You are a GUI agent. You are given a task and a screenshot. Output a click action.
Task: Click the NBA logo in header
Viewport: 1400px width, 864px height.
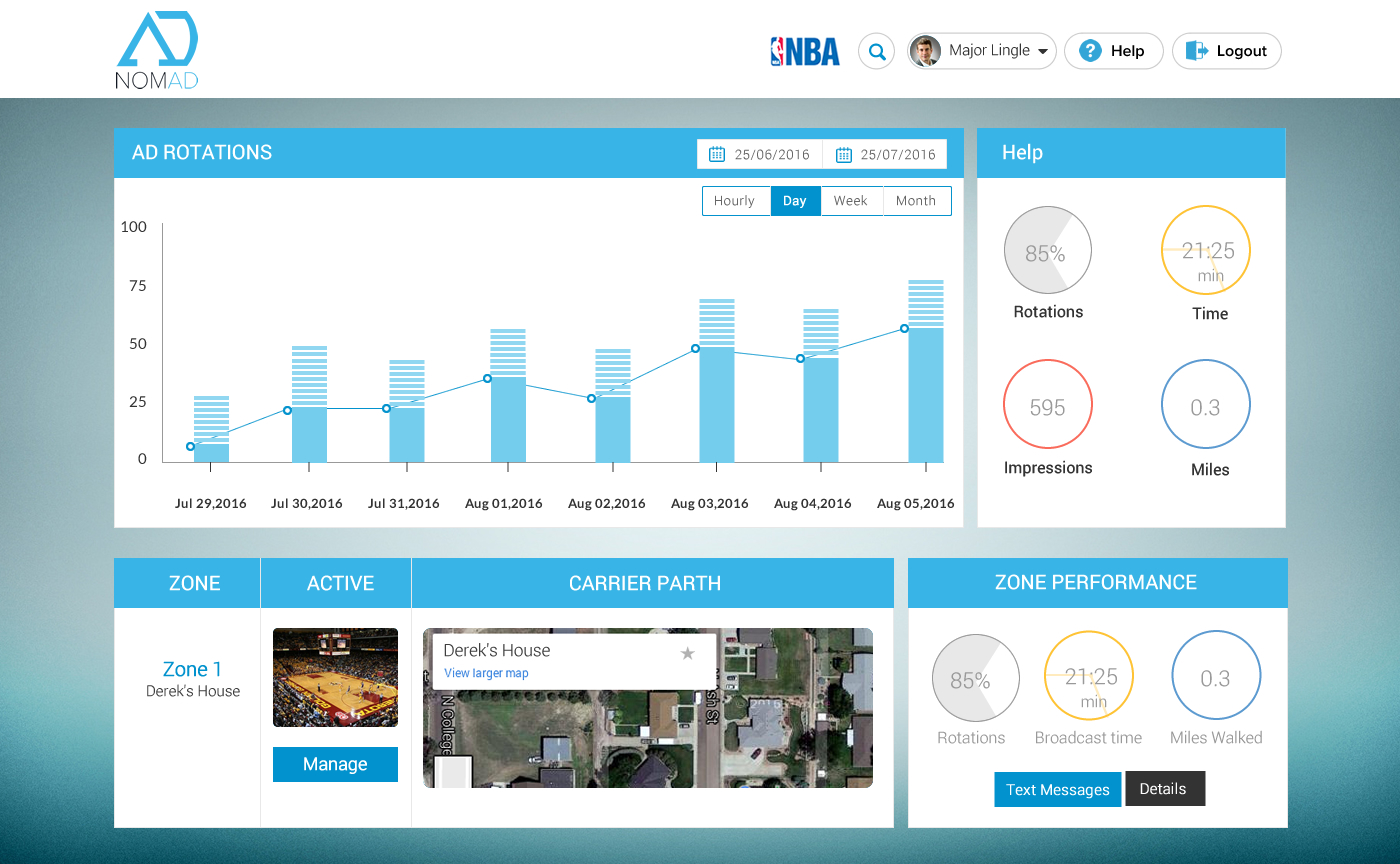click(x=805, y=51)
